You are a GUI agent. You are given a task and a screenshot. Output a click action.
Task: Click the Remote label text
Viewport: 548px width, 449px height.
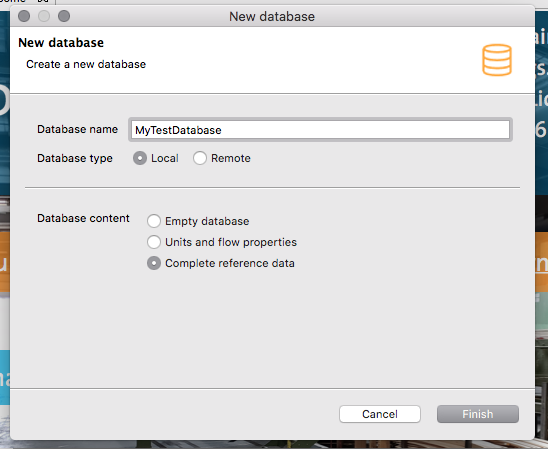[x=231, y=158]
